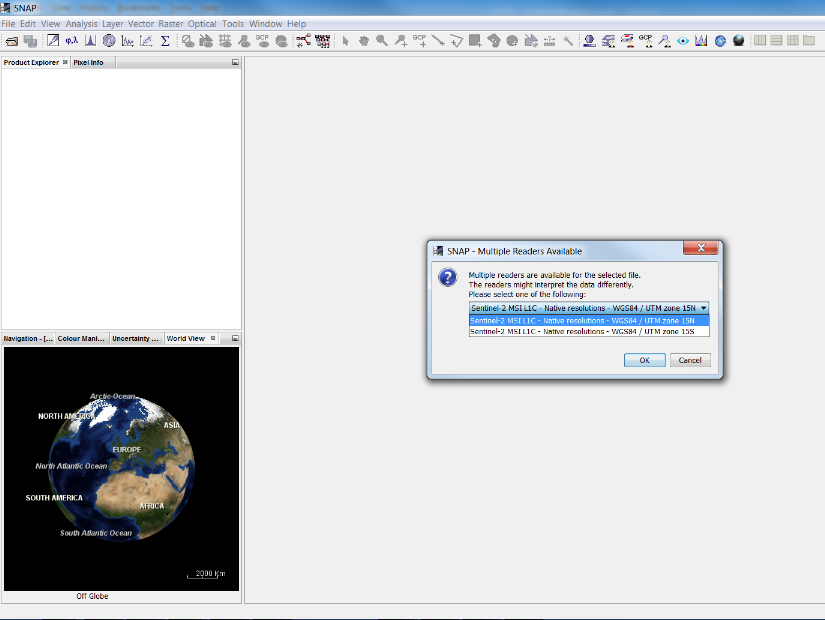Click the globe in World View

pos(122,468)
